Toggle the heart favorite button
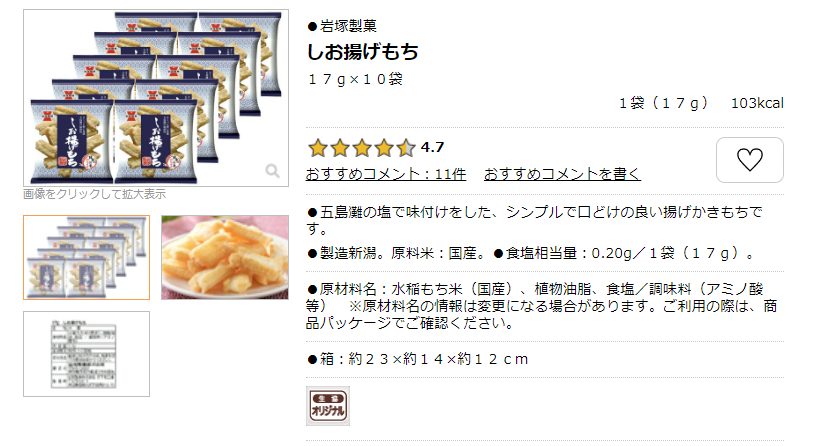 (x=750, y=160)
